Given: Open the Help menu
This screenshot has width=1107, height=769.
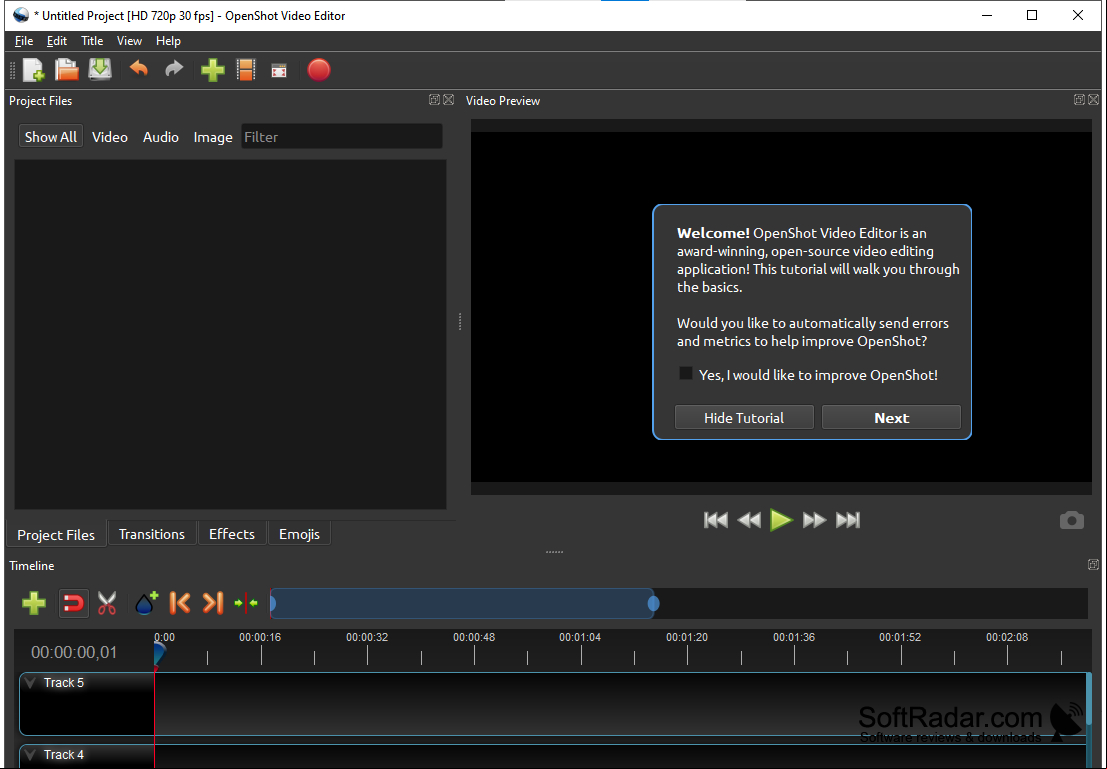Looking at the screenshot, I should tap(168, 41).
